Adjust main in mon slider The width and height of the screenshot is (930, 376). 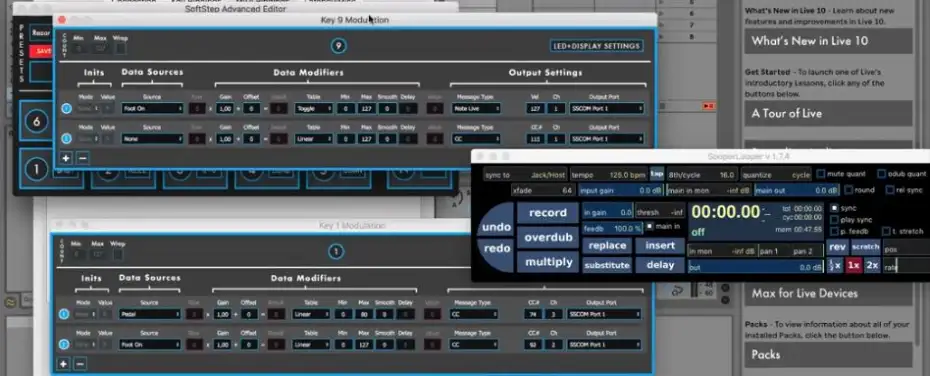(709, 191)
